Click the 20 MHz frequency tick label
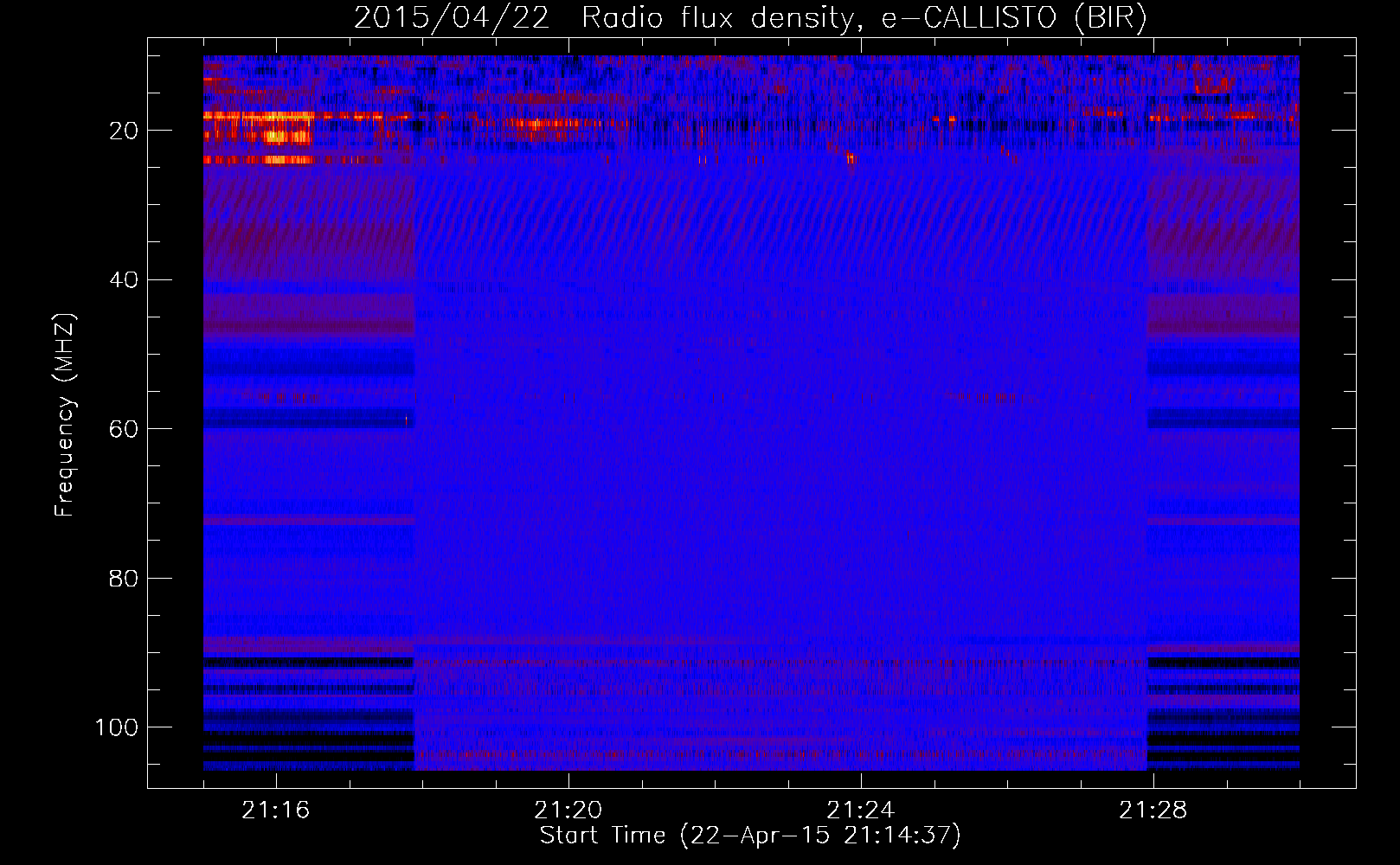The width and height of the screenshot is (1400, 865). [x=124, y=131]
